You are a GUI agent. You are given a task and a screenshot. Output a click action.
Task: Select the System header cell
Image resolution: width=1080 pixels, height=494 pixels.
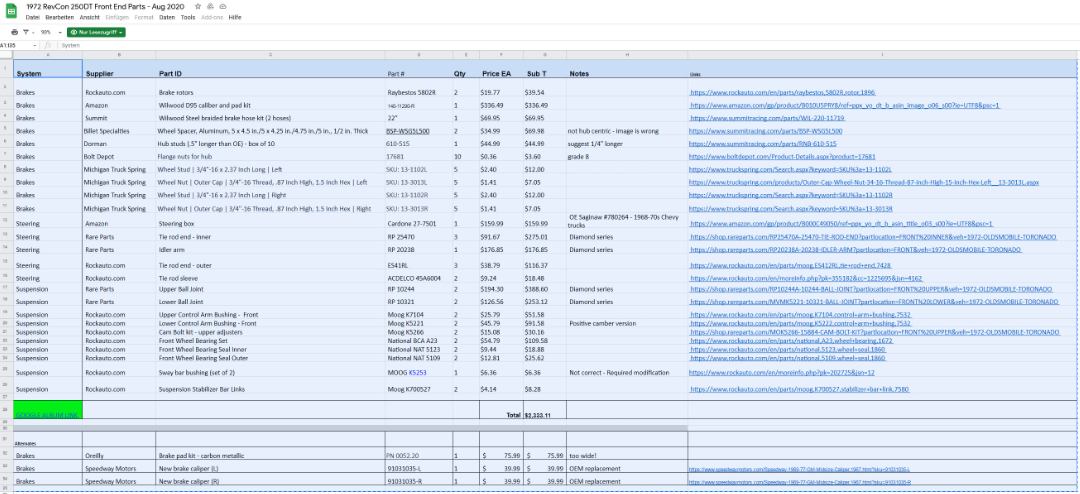48,69
